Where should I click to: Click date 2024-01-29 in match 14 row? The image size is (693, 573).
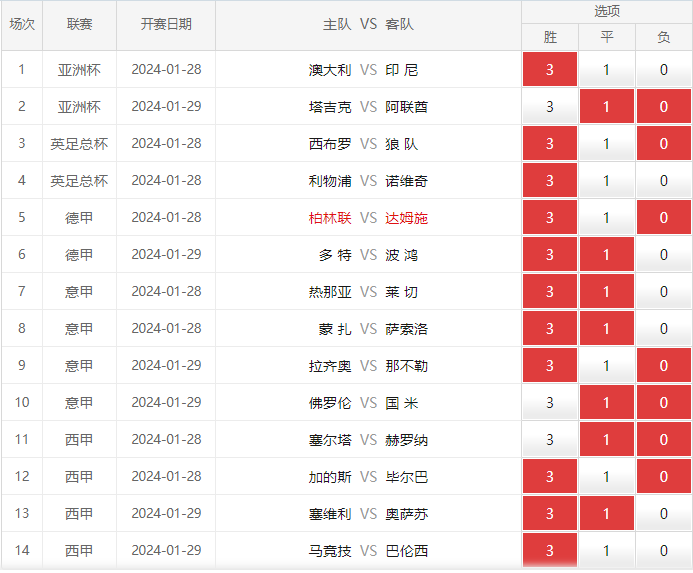point(166,550)
